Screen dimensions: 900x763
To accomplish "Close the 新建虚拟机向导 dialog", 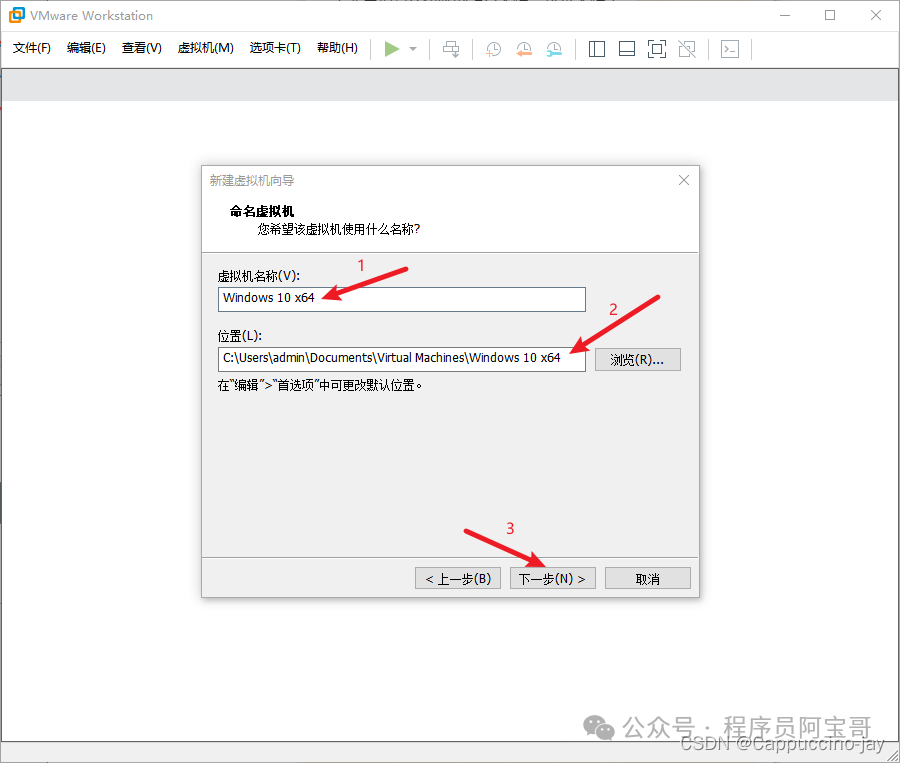I will tap(684, 180).
